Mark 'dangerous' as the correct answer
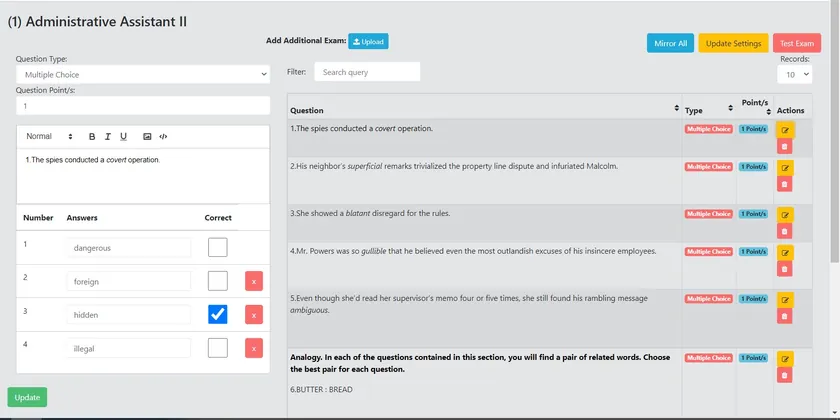This screenshot has height=420, width=840. point(218,248)
